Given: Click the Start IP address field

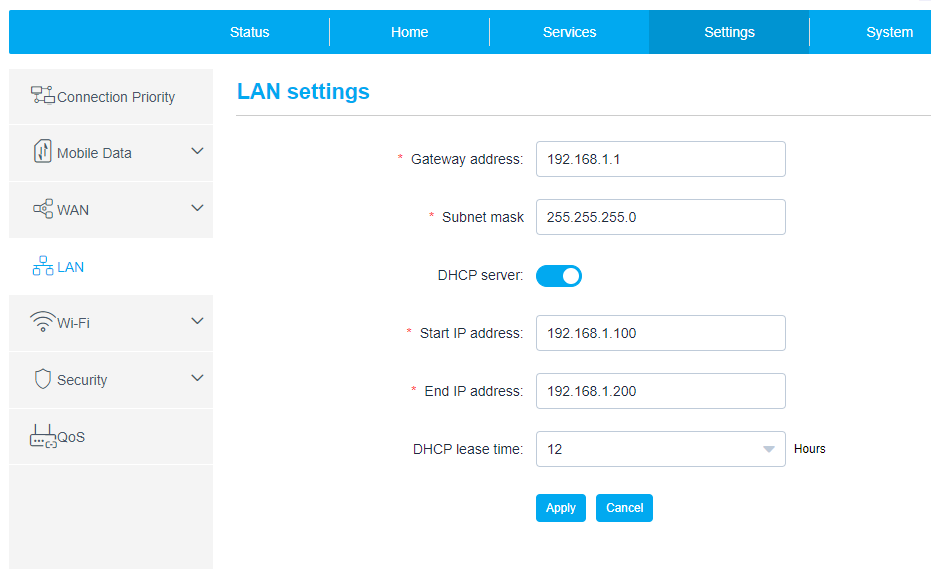Looking at the screenshot, I should (x=660, y=333).
